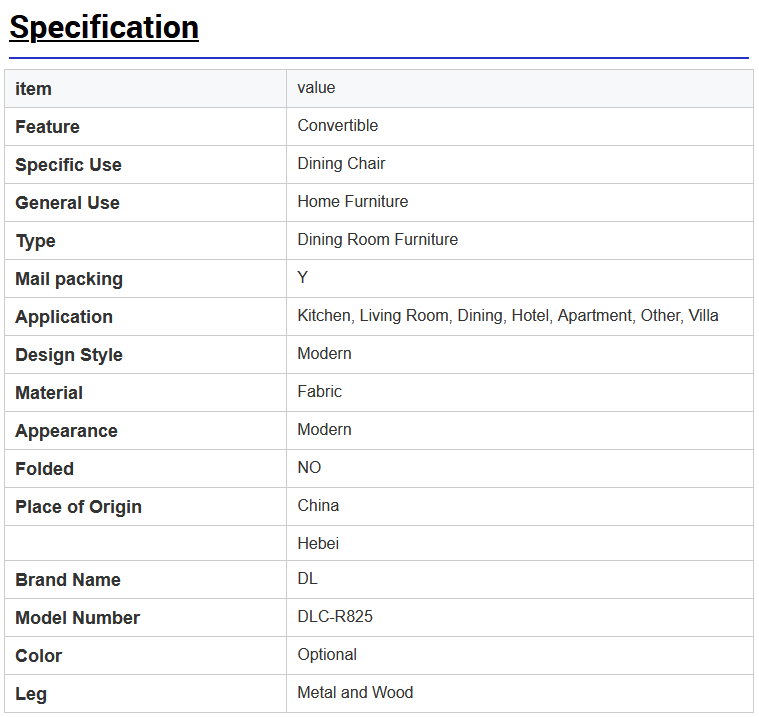The height and width of the screenshot is (717, 759).
Task: Click the value column header
Action: (x=316, y=88)
